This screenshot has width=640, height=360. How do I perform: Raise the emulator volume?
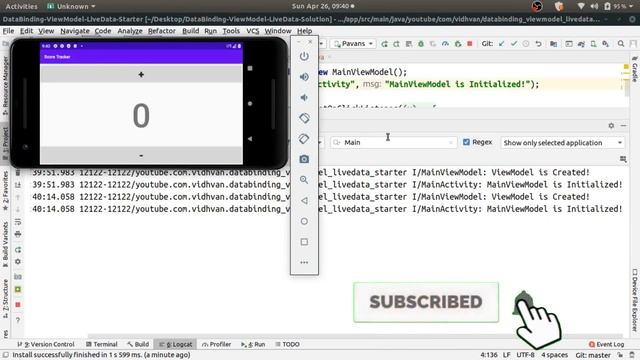304,77
